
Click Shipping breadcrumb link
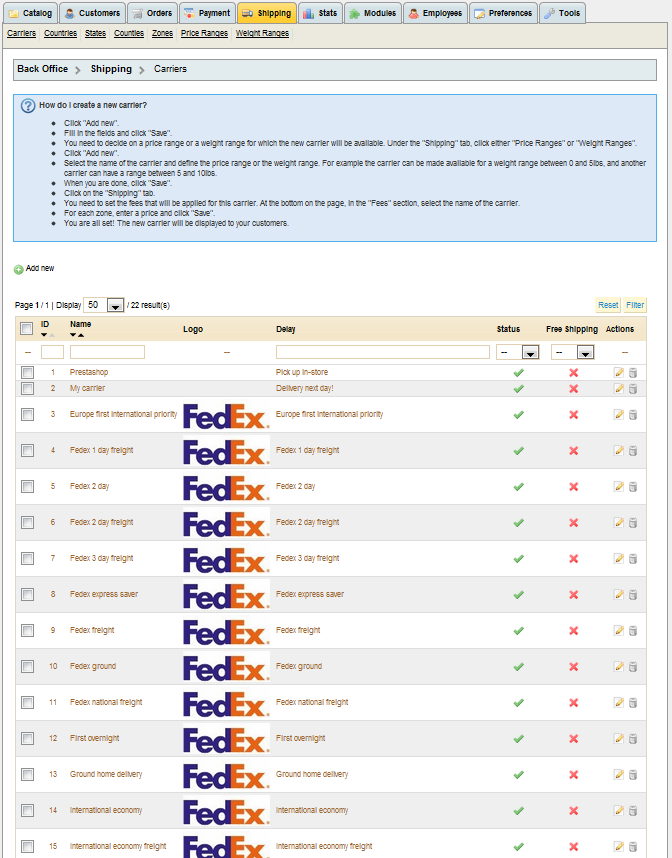pyautogui.click(x=111, y=69)
